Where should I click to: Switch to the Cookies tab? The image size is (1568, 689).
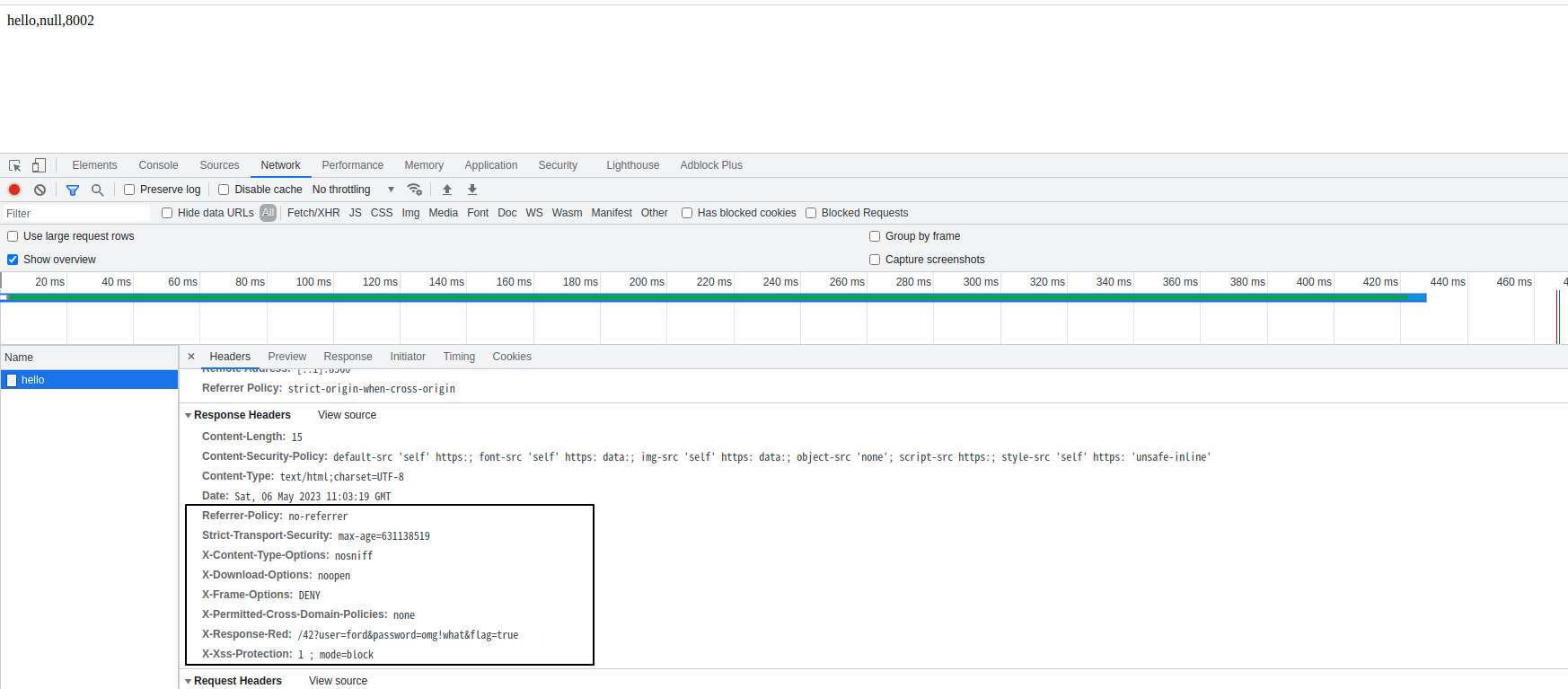point(512,357)
